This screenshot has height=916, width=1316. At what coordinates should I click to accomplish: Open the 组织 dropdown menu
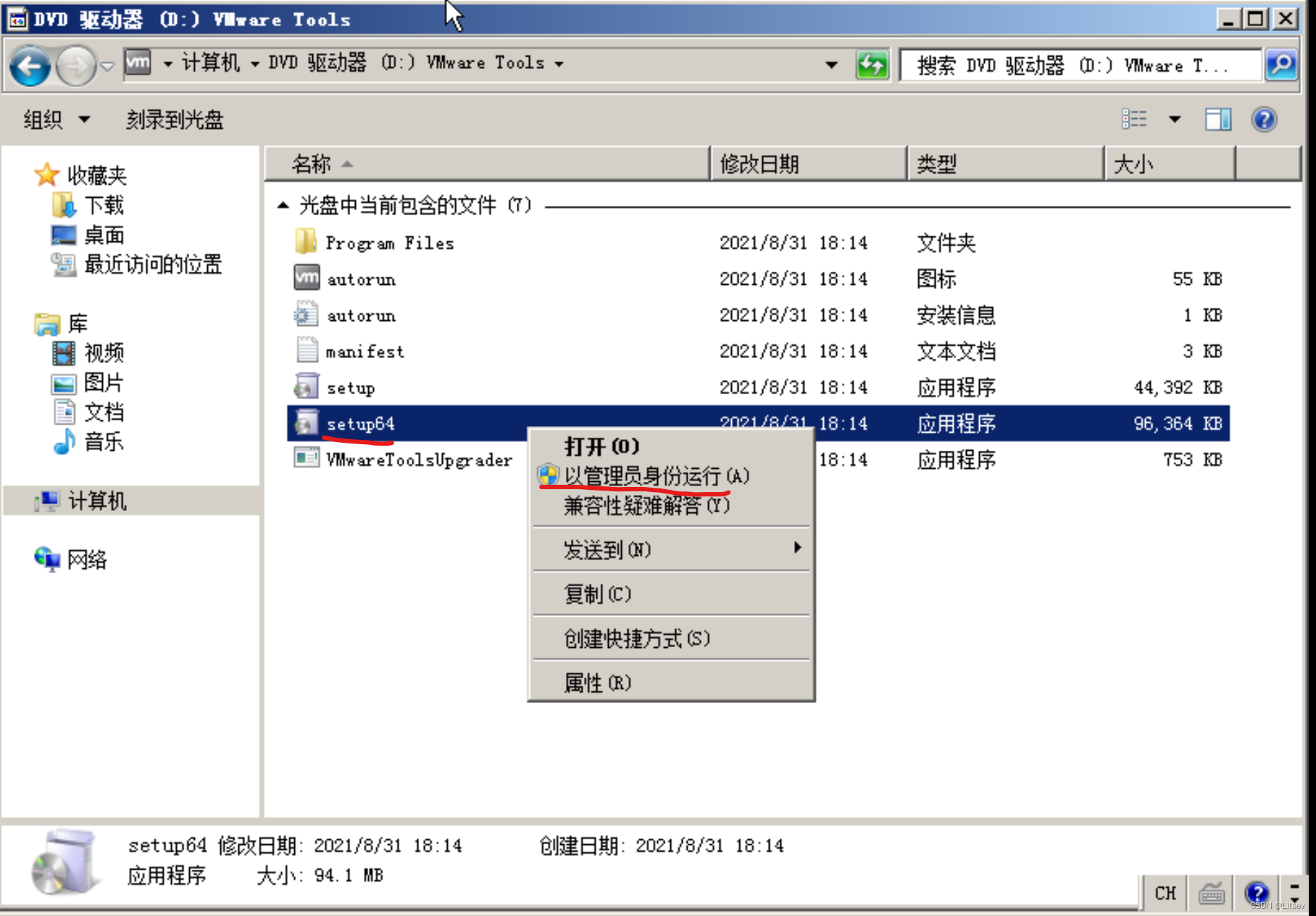point(57,120)
